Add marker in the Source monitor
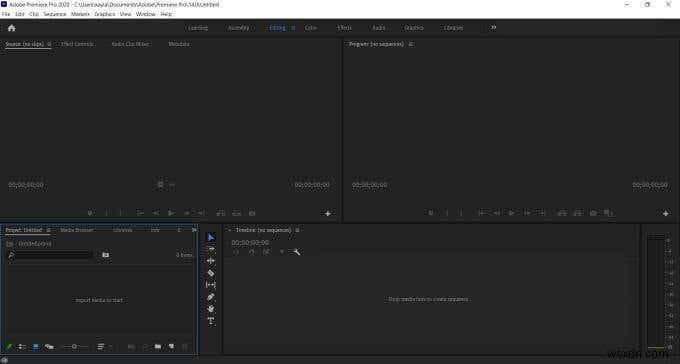680x364 pixels. coord(90,213)
